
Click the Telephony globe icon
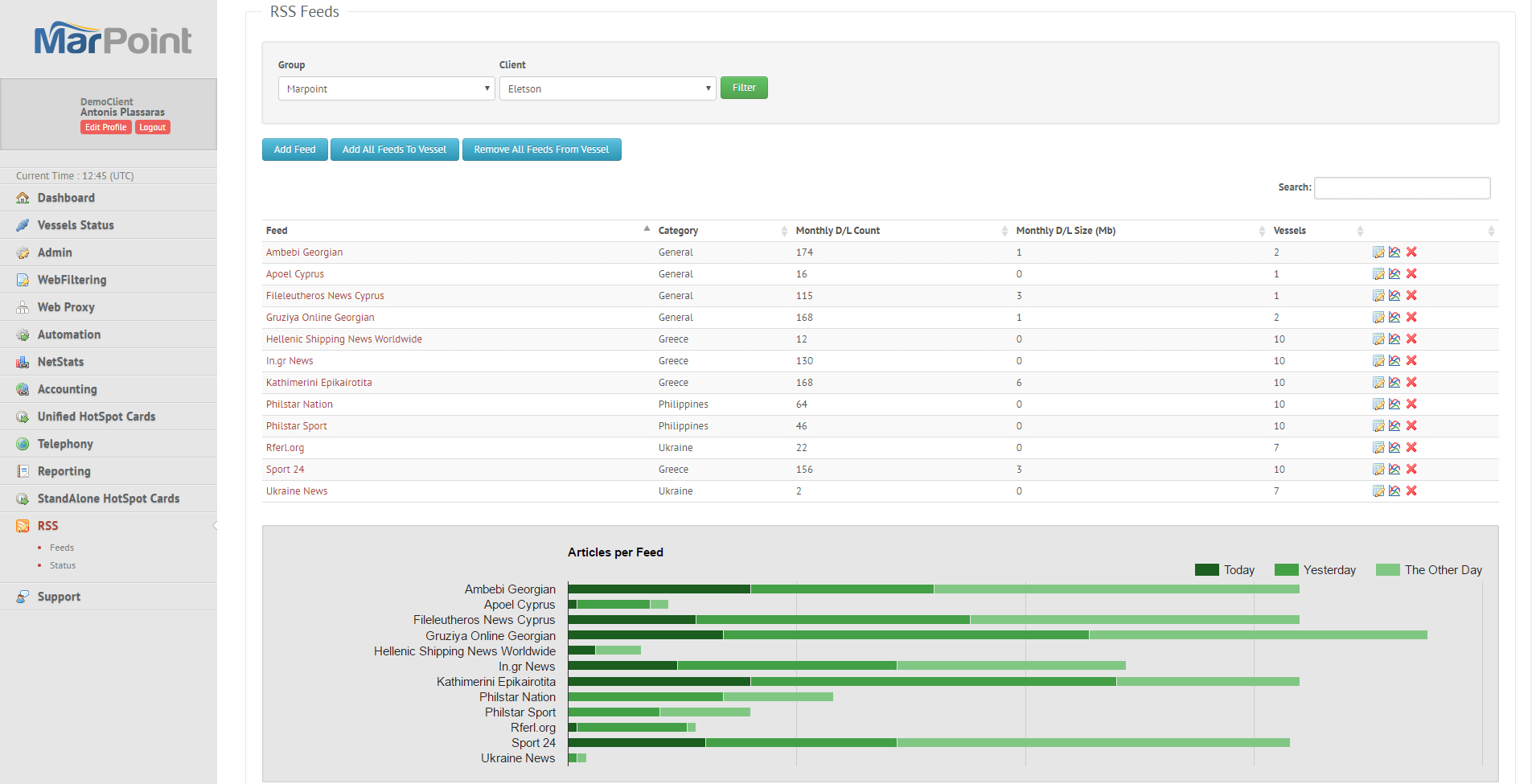click(x=23, y=444)
